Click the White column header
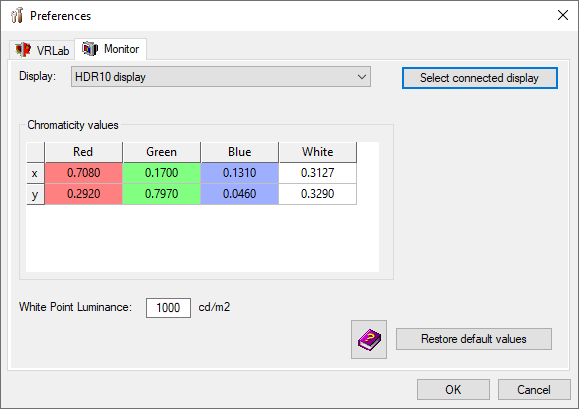This screenshot has width=579, height=409. pyautogui.click(x=318, y=152)
